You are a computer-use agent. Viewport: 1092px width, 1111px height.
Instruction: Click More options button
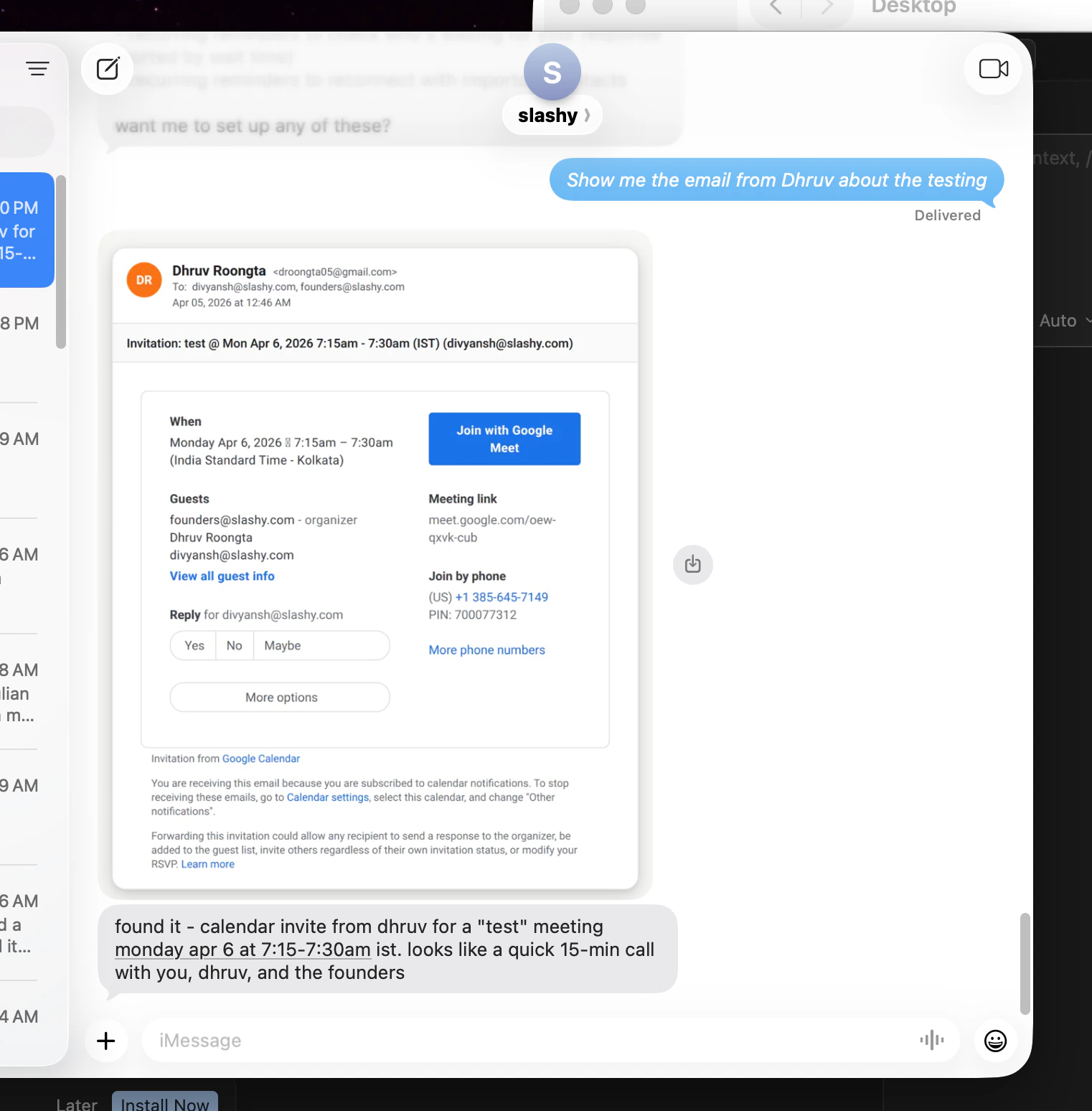pos(280,697)
